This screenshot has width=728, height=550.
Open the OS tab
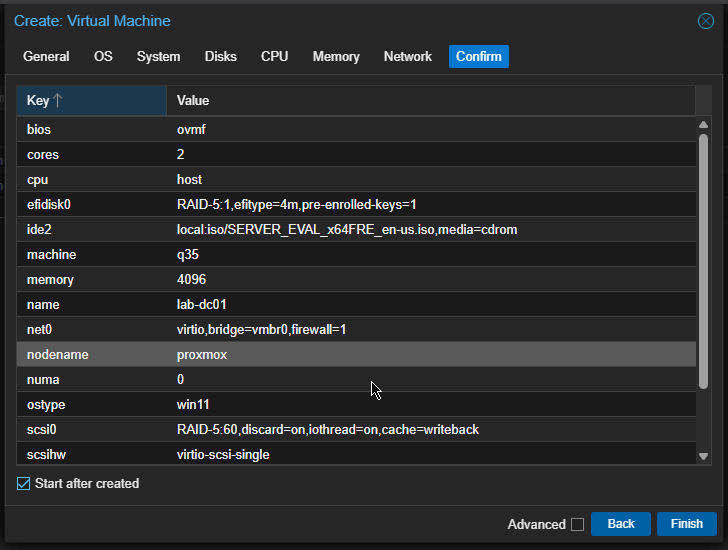(103, 57)
